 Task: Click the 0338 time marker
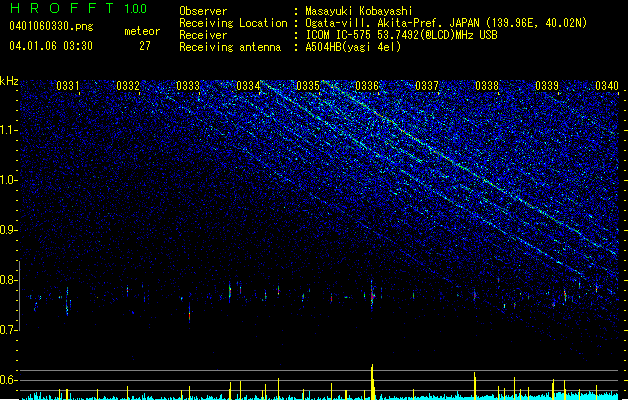(487, 86)
